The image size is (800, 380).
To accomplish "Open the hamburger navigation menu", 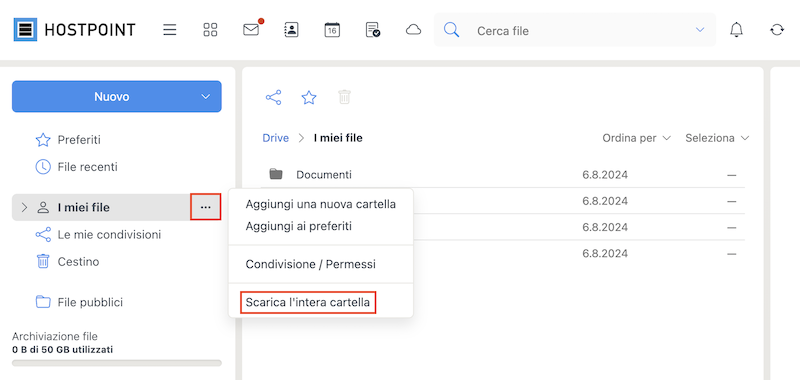I will coord(169,30).
